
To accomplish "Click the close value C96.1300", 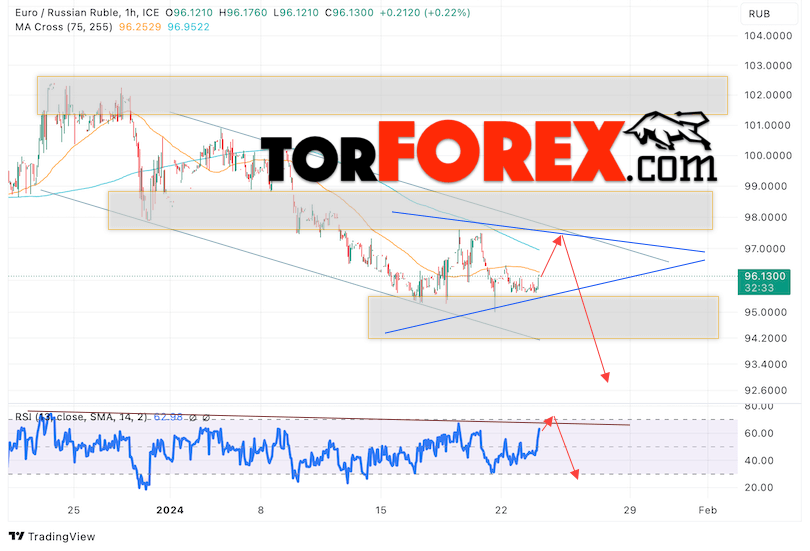I will (349, 12).
